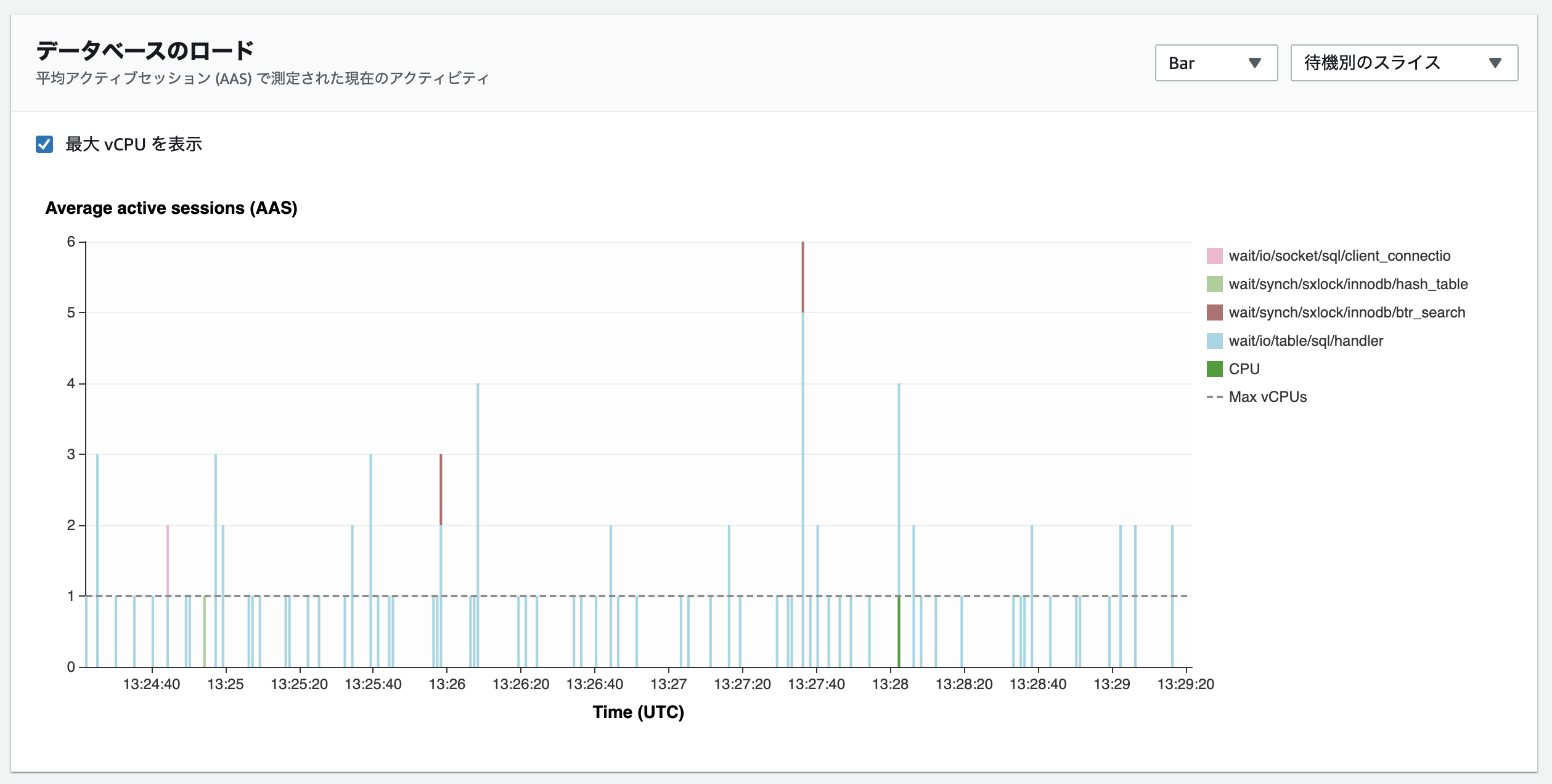This screenshot has height=784, width=1552.
Task: Click the green CPU bar near 13:28
Action: pos(899,632)
